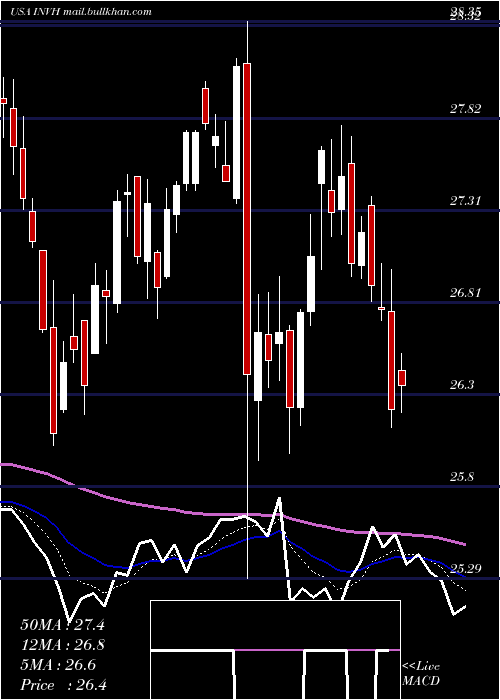Click the 27.82 price level label
Viewport: 500px width, 700px height.
point(465,108)
